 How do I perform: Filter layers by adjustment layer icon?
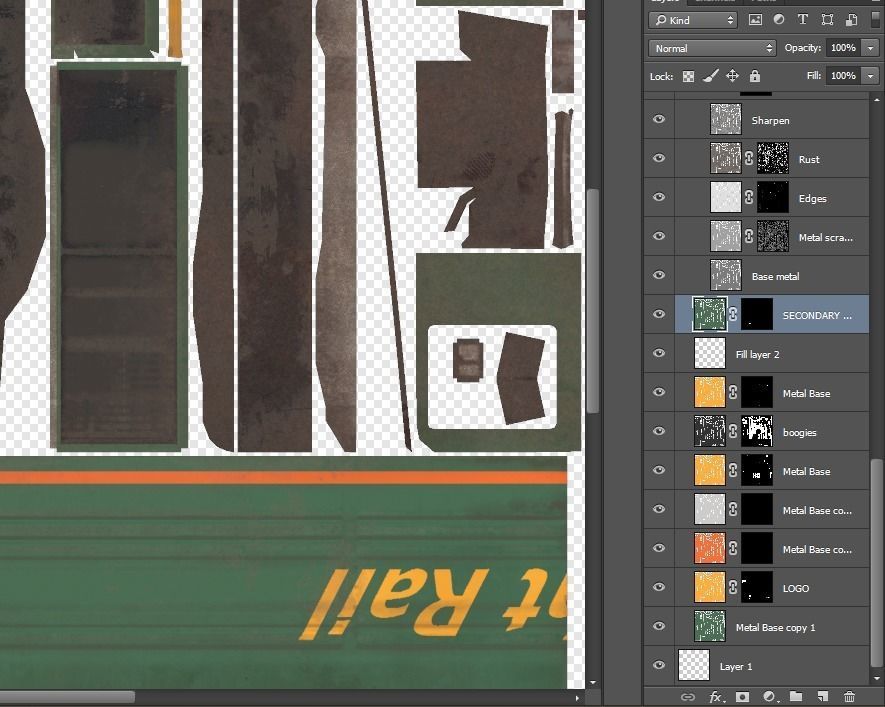[779, 20]
